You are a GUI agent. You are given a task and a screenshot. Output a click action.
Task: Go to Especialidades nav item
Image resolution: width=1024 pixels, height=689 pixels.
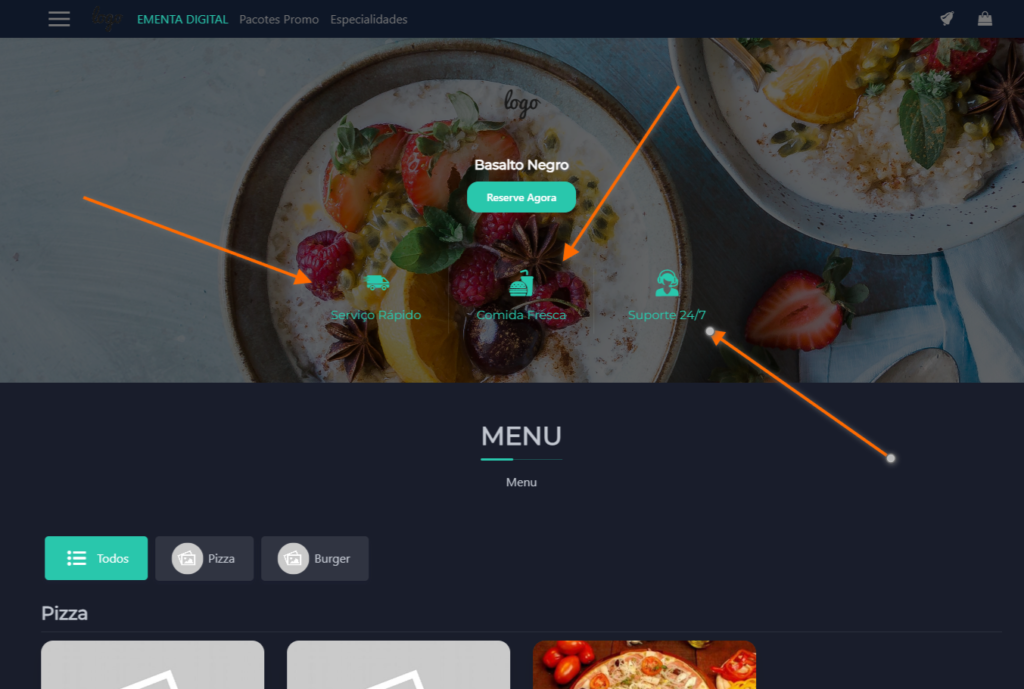click(x=368, y=20)
